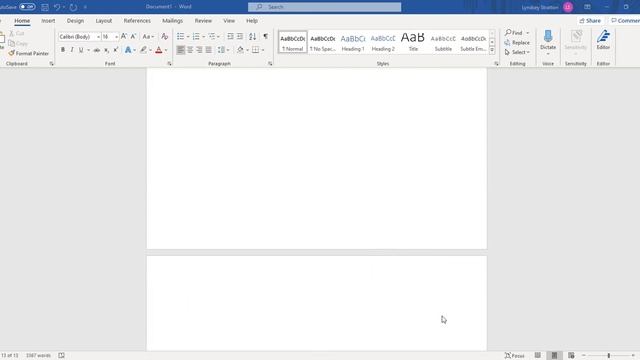This screenshot has width=640, height=360.
Task: Open the References tab
Action: point(137,20)
